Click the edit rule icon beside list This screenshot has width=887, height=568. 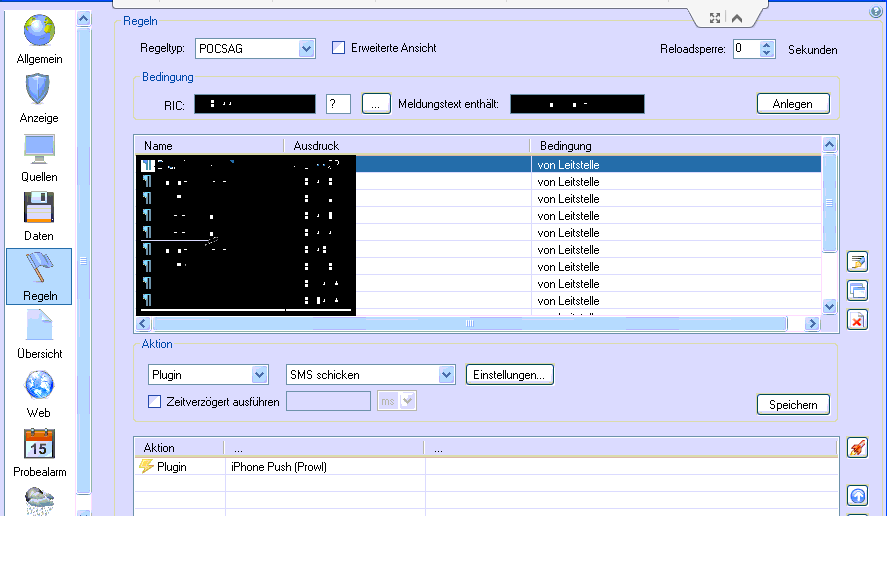(858, 261)
